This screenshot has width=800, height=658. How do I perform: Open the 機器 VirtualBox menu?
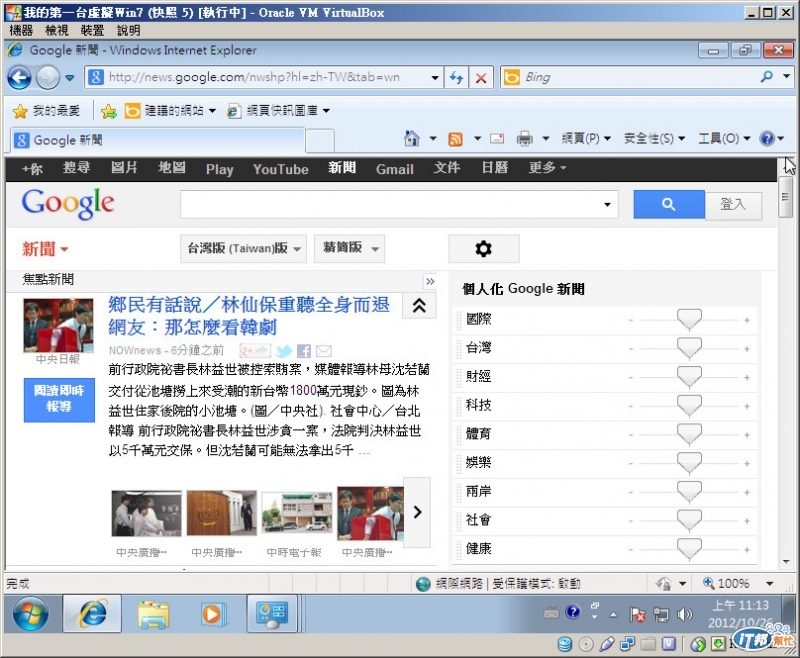point(21,31)
